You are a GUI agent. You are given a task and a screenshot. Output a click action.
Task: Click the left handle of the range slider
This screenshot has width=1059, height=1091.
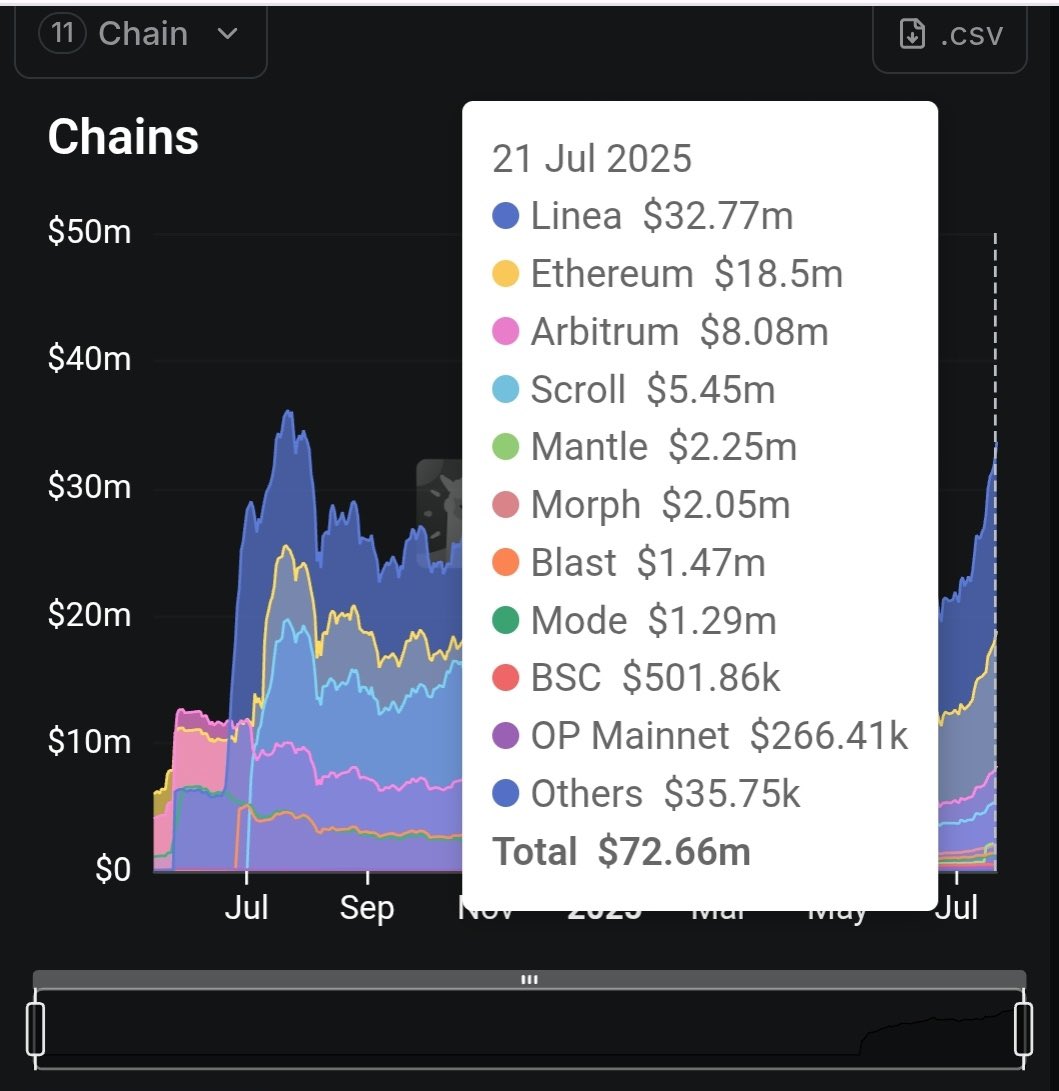(35, 1028)
